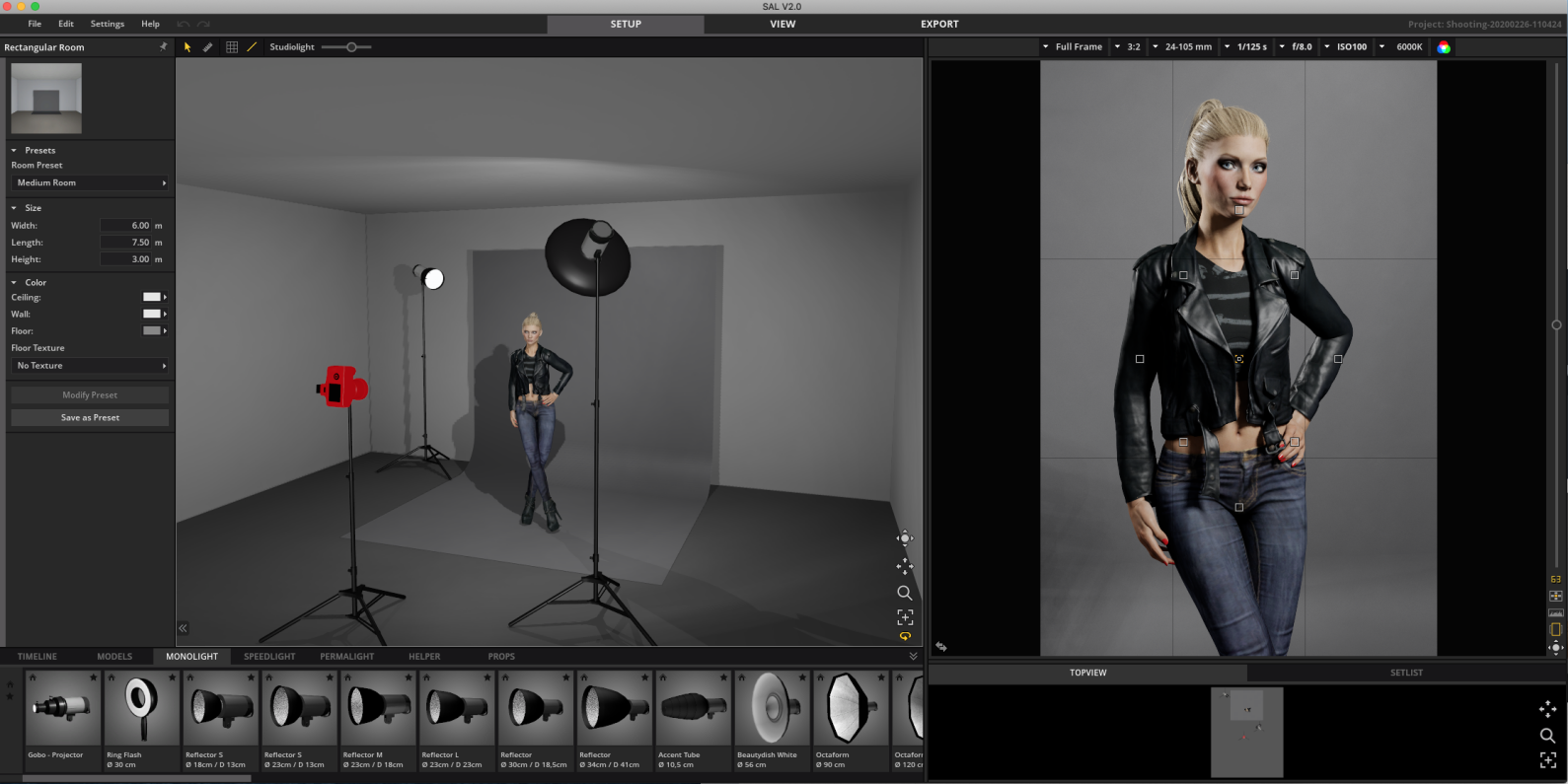Viewport: 1568px width, 784px height.
Task: Pin the Rectangular Room panel
Action: (163, 46)
